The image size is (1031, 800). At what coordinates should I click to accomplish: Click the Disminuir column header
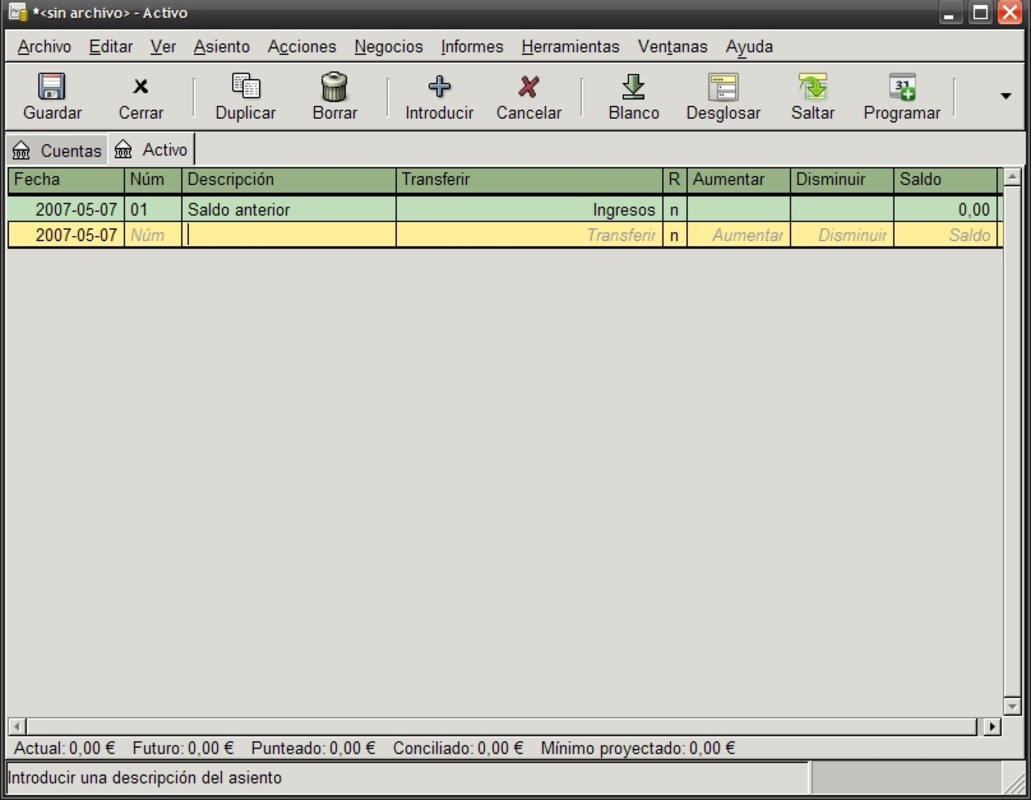[842, 179]
